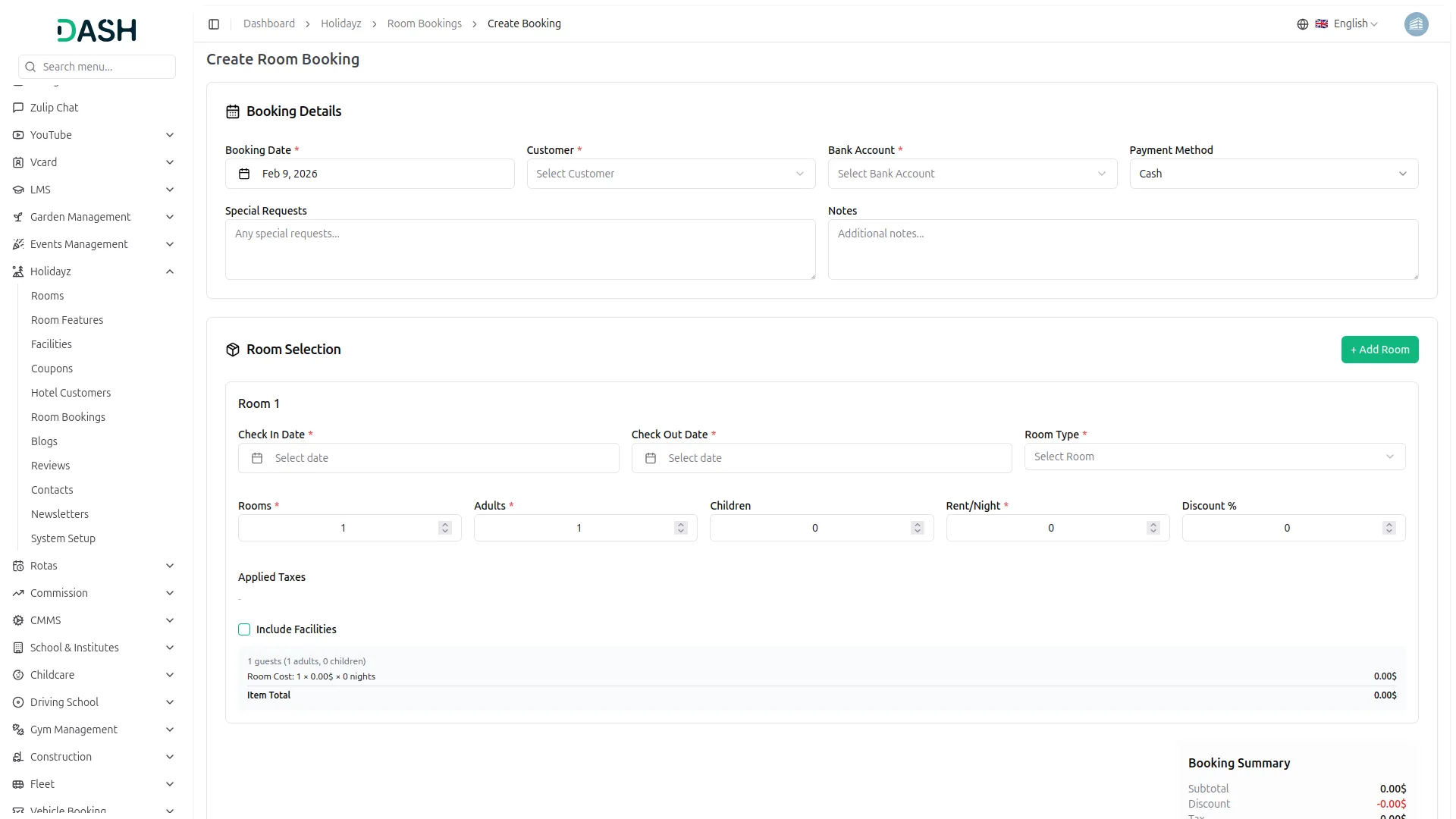This screenshot has width=1456, height=819.
Task: Click the Holidayz beach icon
Action: [x=18, y=271]
